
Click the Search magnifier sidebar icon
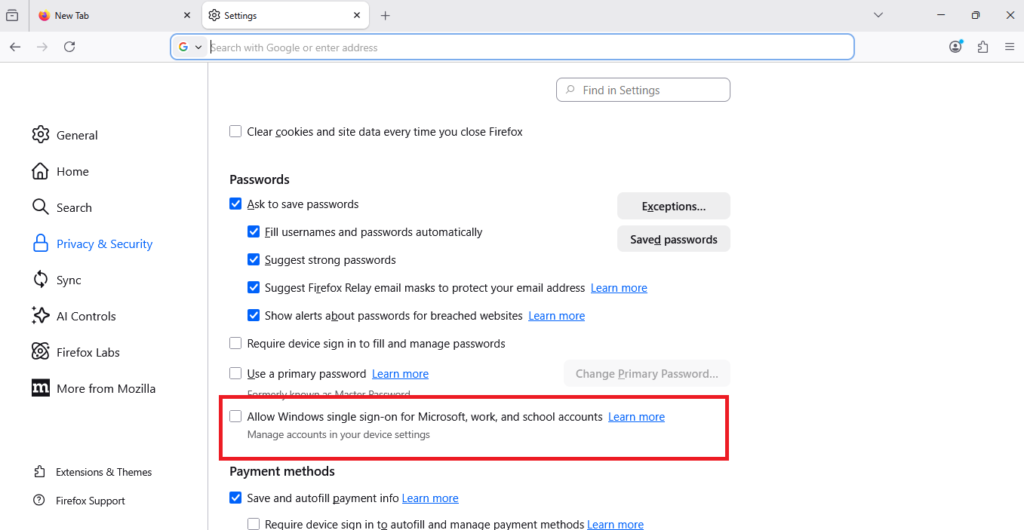click(x=40, y=207)
